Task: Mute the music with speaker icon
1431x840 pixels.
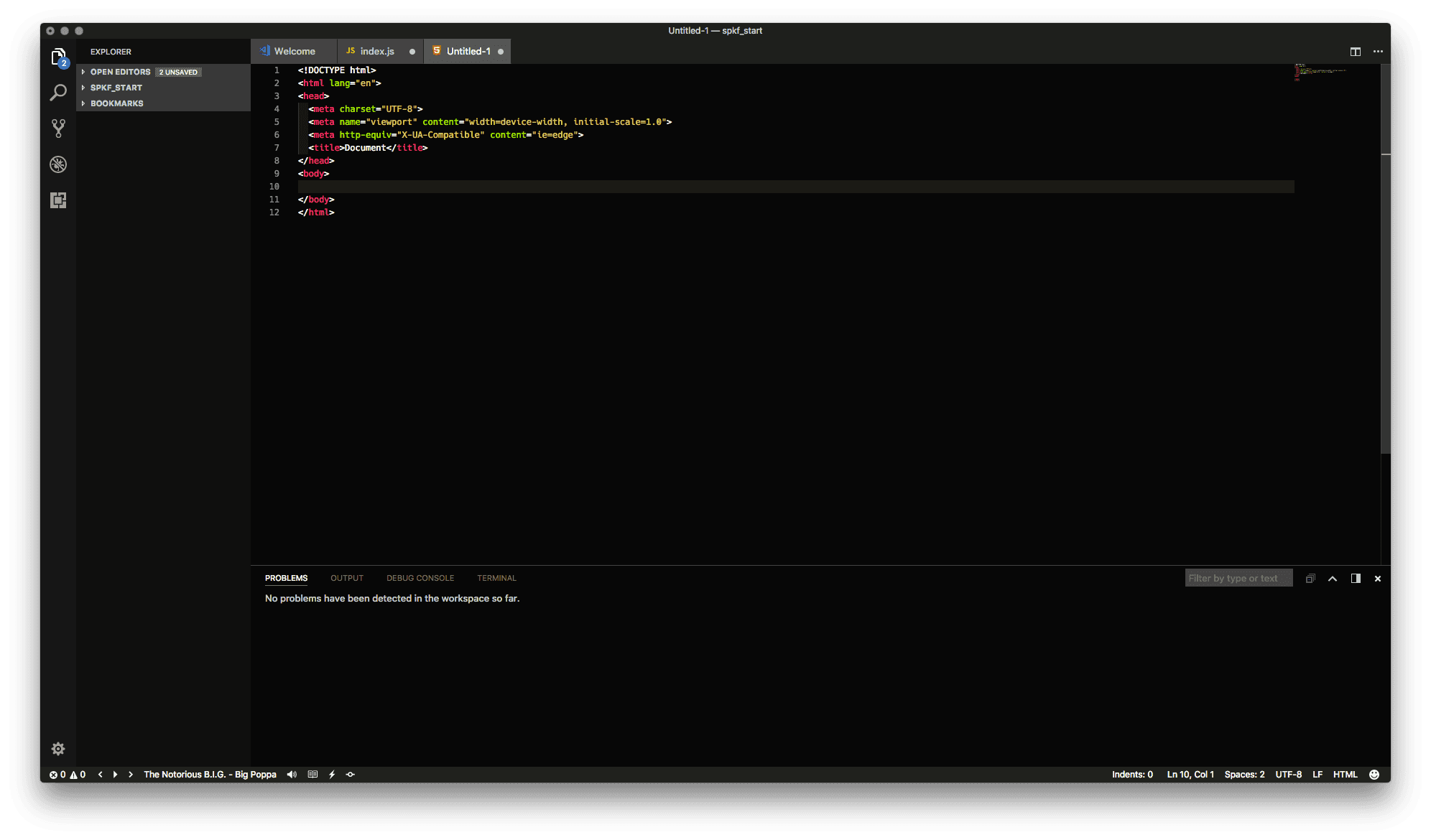Action: 292,775
